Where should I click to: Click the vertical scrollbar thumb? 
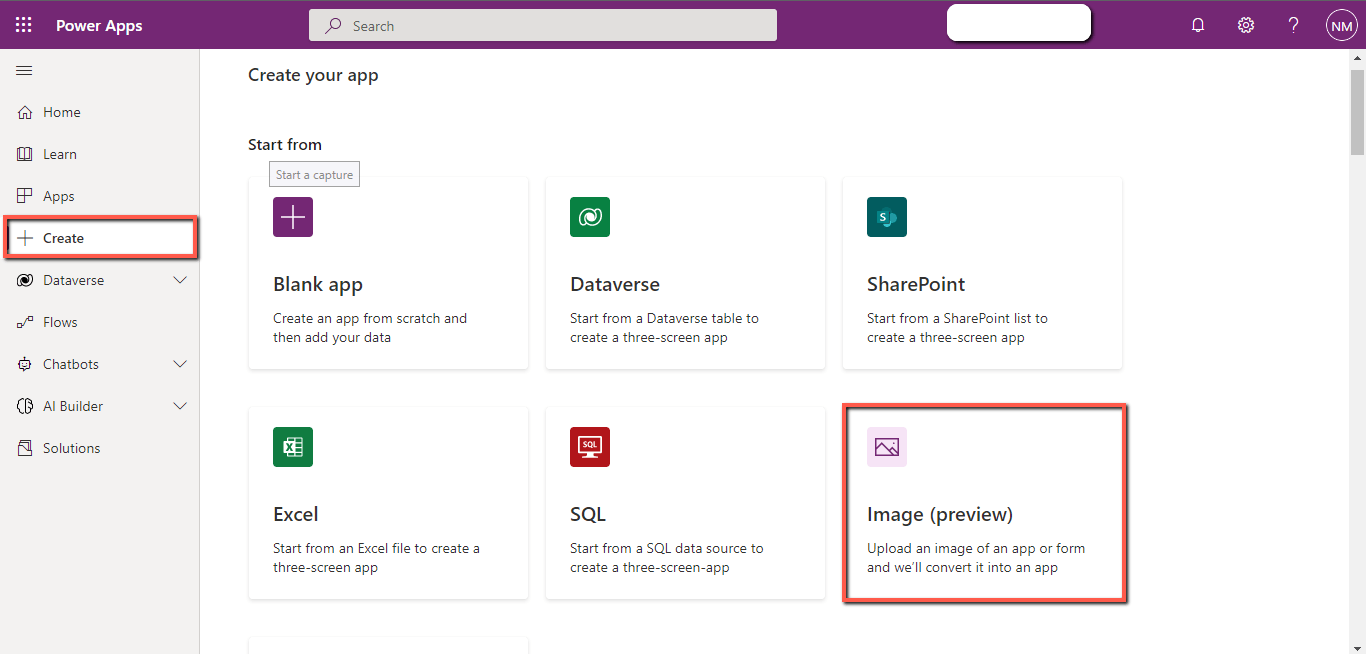click(x=1357, y=110)
